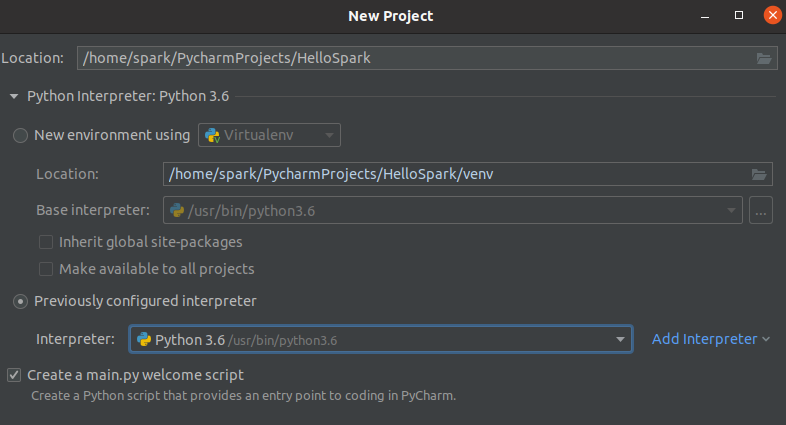Click Python icon in Virtualenv dropdown
This screenshot has height=425, width=786.
pos(213,135)
